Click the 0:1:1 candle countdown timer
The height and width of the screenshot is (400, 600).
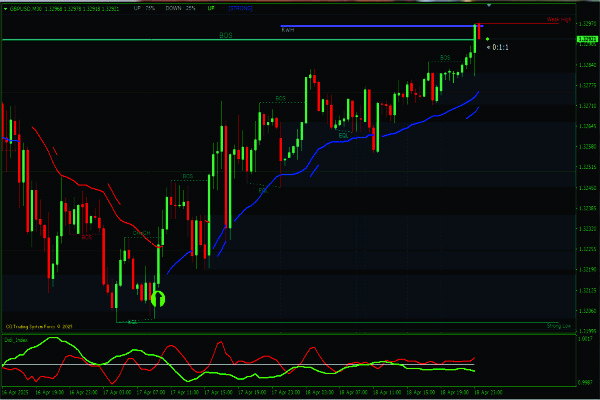[x=499, y=47]
